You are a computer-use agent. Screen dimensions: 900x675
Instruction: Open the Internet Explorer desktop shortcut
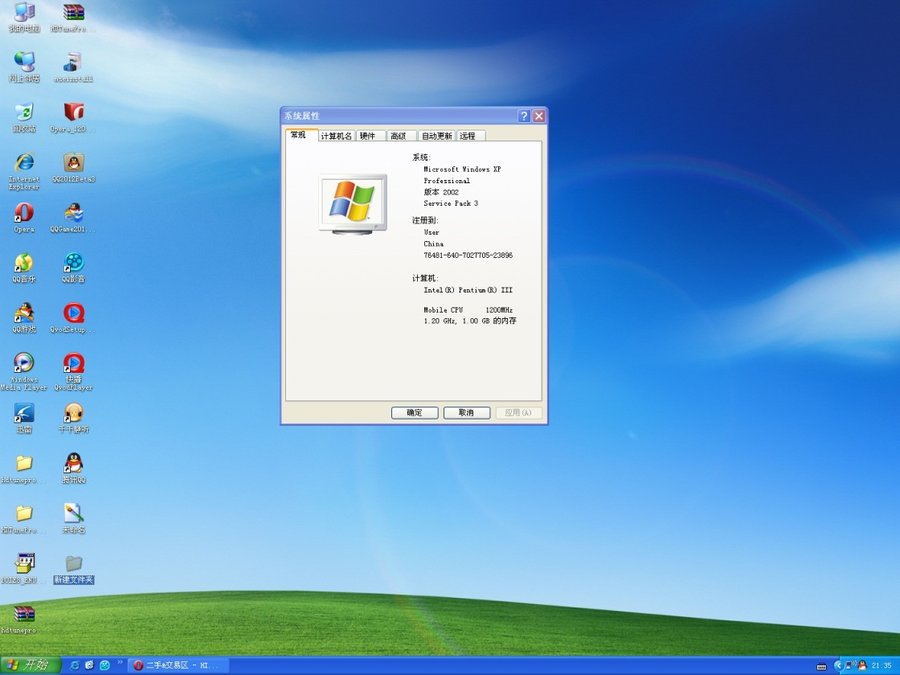coord(24,163)
